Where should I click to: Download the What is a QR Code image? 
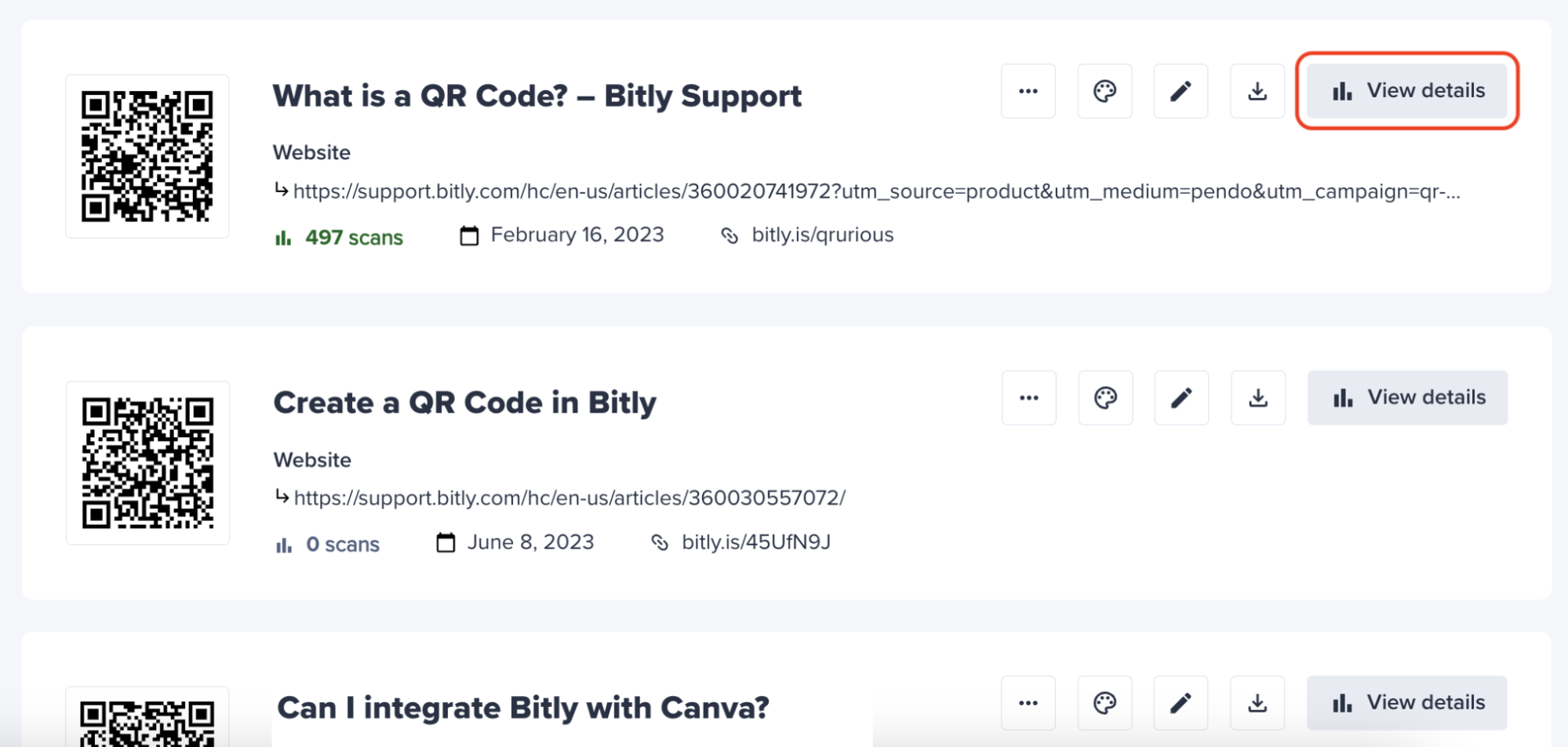click(x=1257, y=91)
